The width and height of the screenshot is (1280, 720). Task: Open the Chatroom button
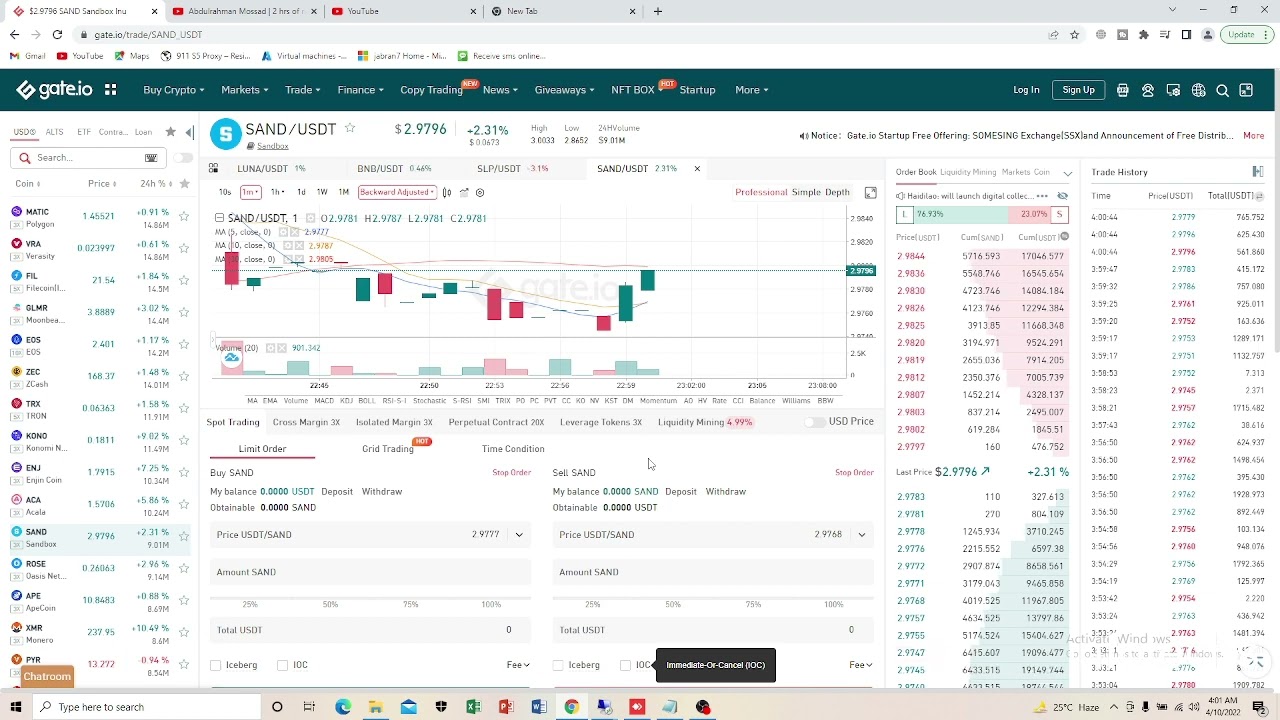47,677
